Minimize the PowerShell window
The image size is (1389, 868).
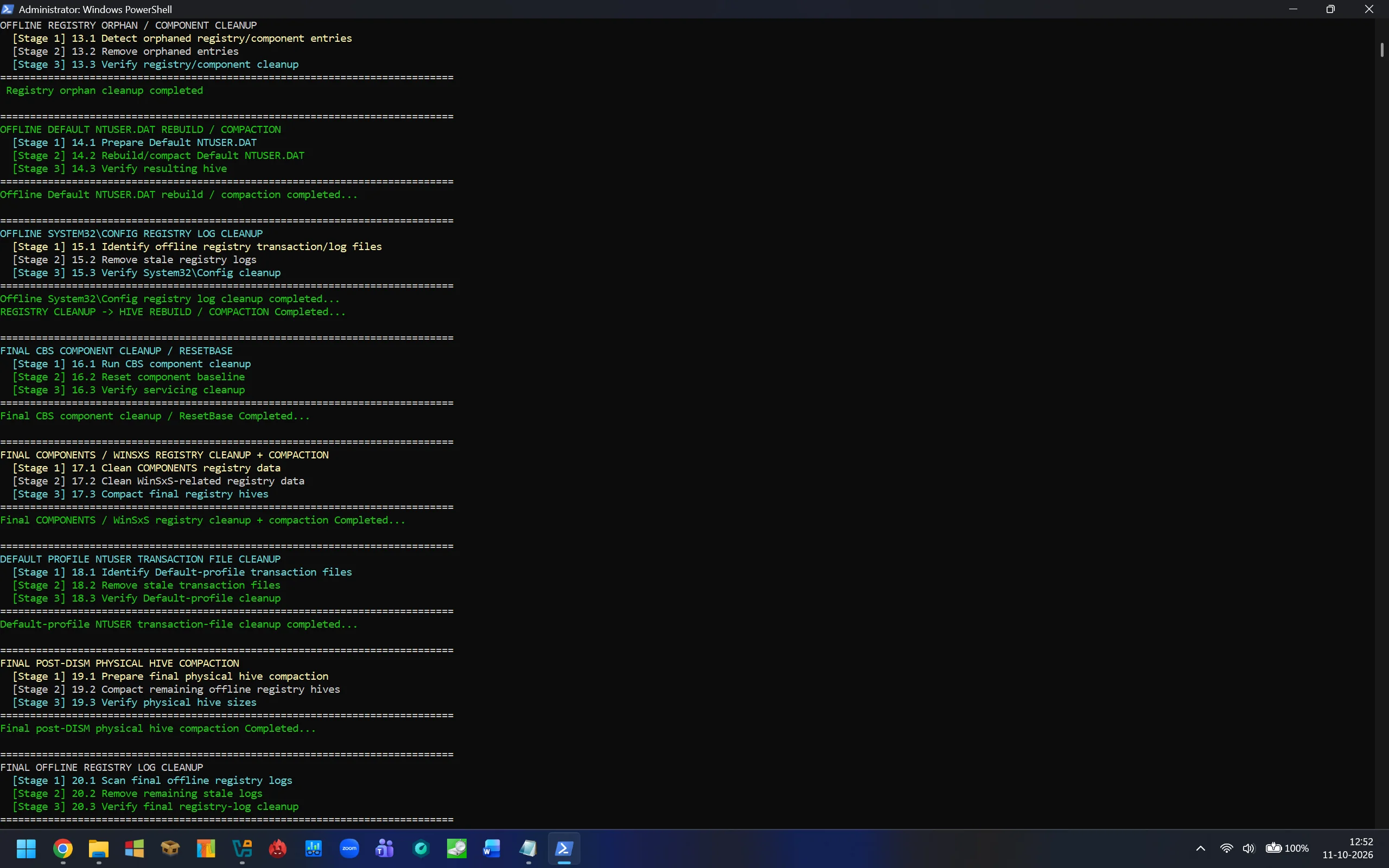coord(1293,9)
